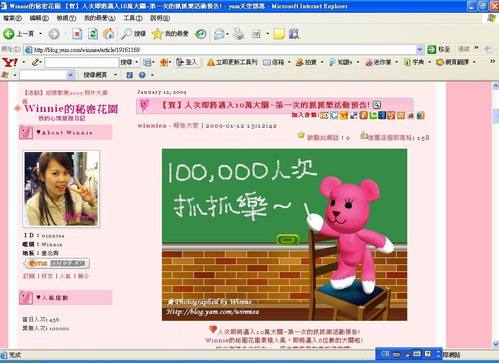Click the Yahoo Y! logo icon
This screenshot has height=363, width=499.
10,62
